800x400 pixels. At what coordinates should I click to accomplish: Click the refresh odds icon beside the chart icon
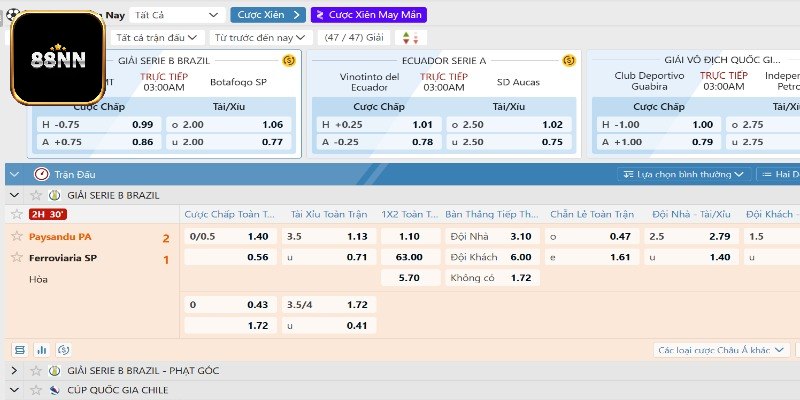(64, 350)
